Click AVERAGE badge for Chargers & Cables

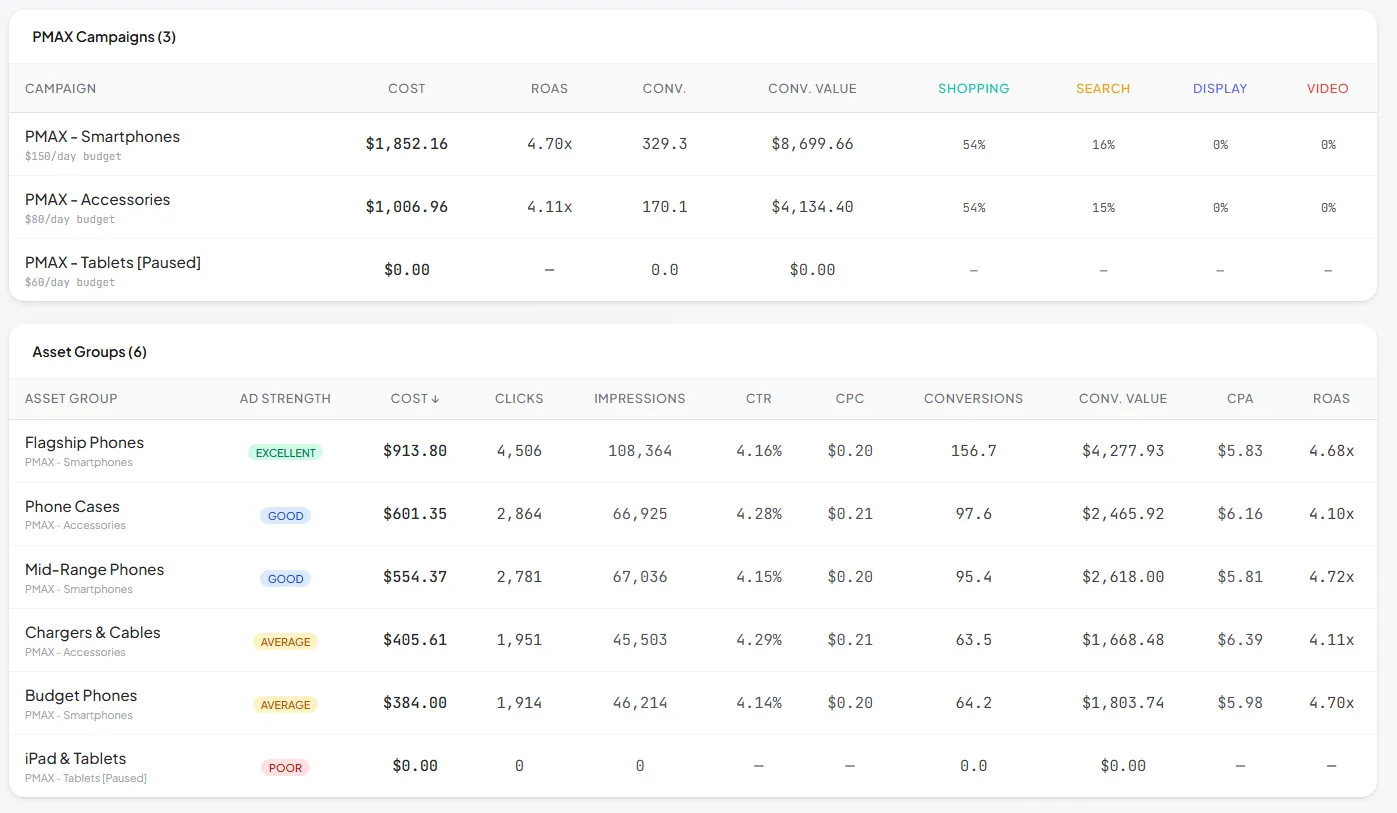[285, 642]
